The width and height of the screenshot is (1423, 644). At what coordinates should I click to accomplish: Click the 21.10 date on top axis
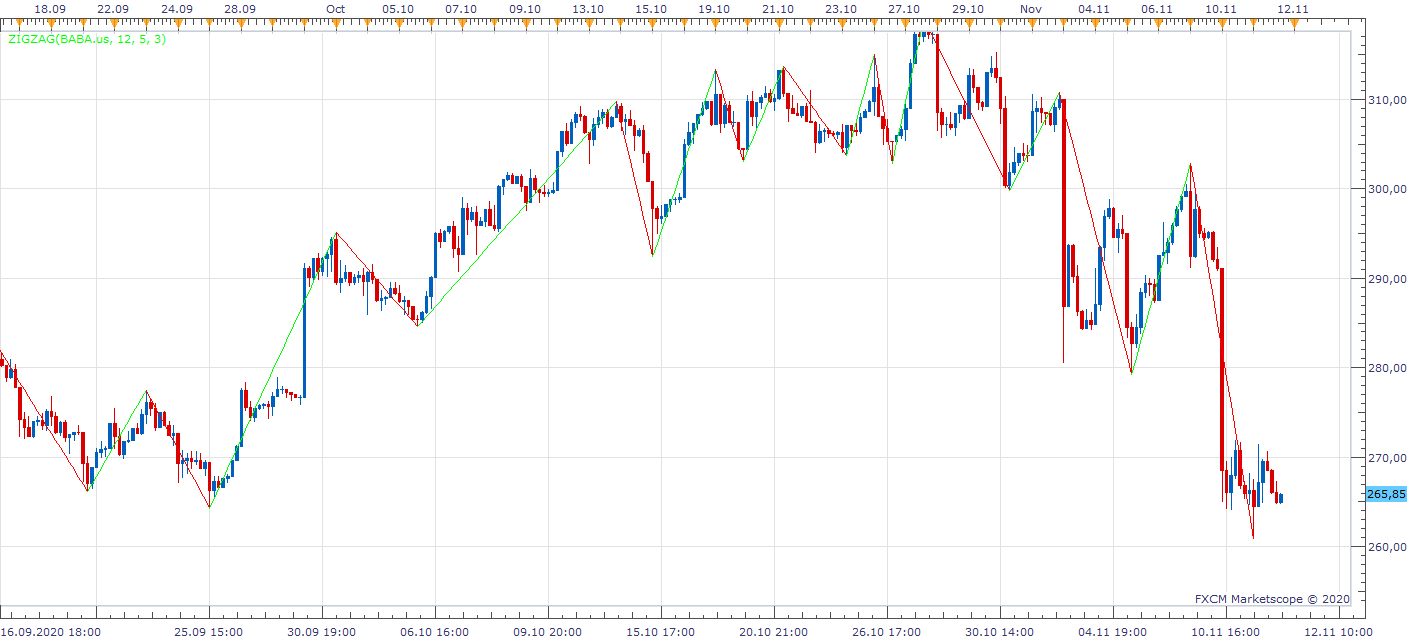(778, 9)
